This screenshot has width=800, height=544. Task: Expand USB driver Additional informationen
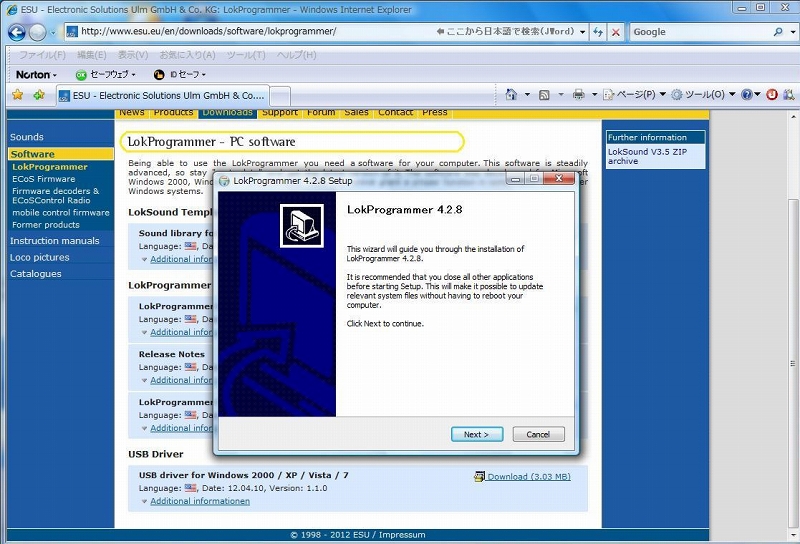click(x=199, y=501)
